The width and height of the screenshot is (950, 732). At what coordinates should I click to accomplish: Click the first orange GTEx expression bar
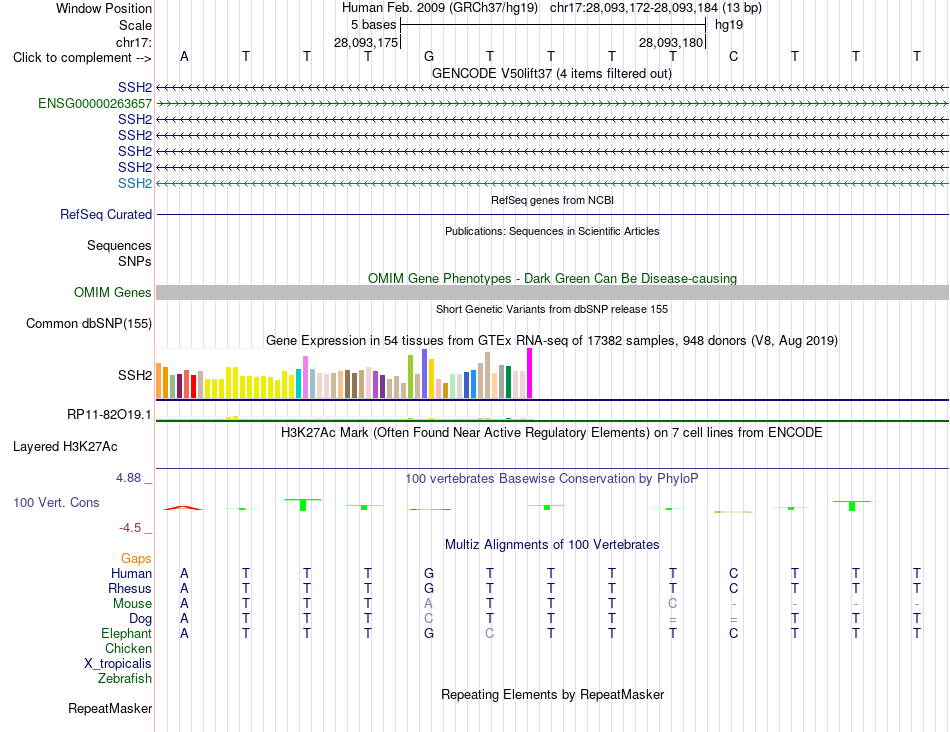point(159,381)
